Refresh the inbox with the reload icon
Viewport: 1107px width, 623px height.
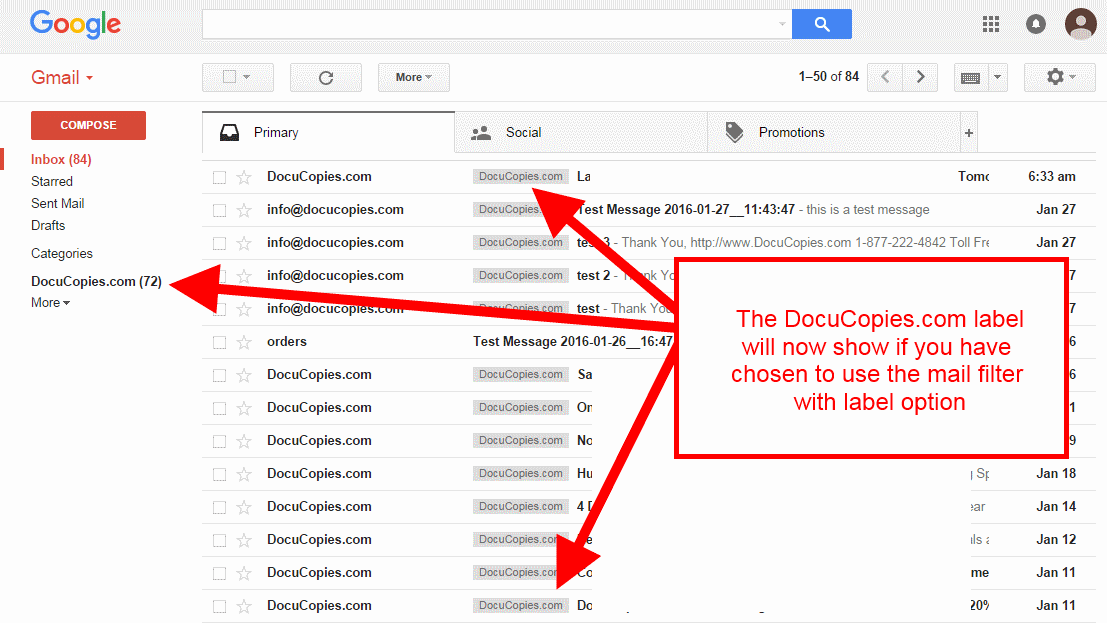coord(325,77)
